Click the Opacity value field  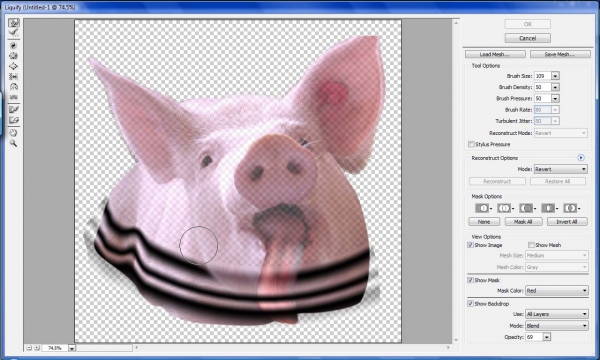[534, 337]
